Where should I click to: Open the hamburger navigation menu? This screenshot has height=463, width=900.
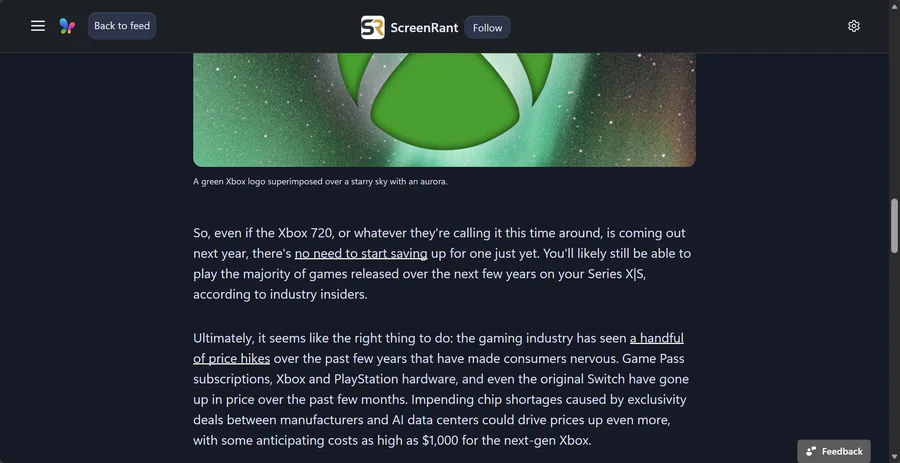pyautogui.click(x=38, y=26)
